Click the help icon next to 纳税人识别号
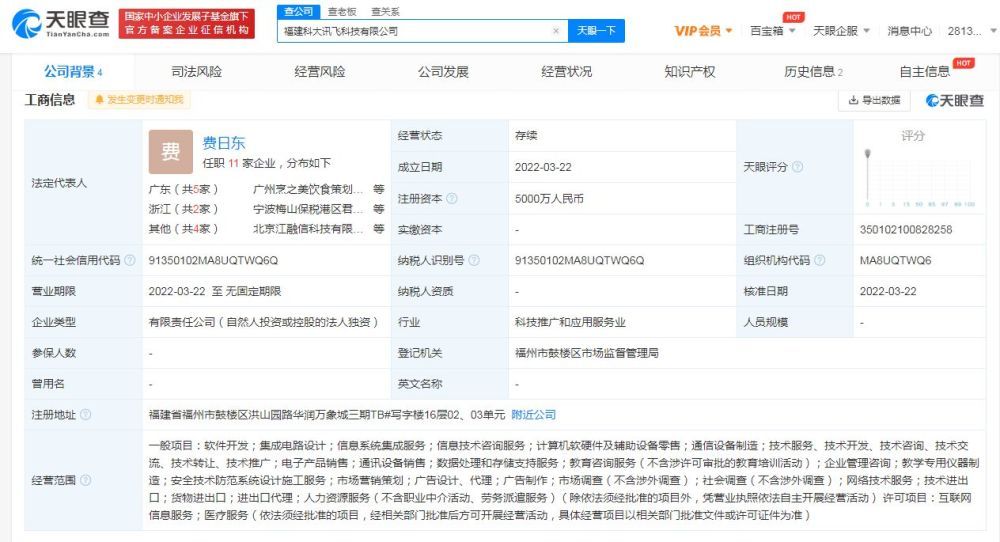Screen dimensions: 1000x542 click(x=474, y=260)
